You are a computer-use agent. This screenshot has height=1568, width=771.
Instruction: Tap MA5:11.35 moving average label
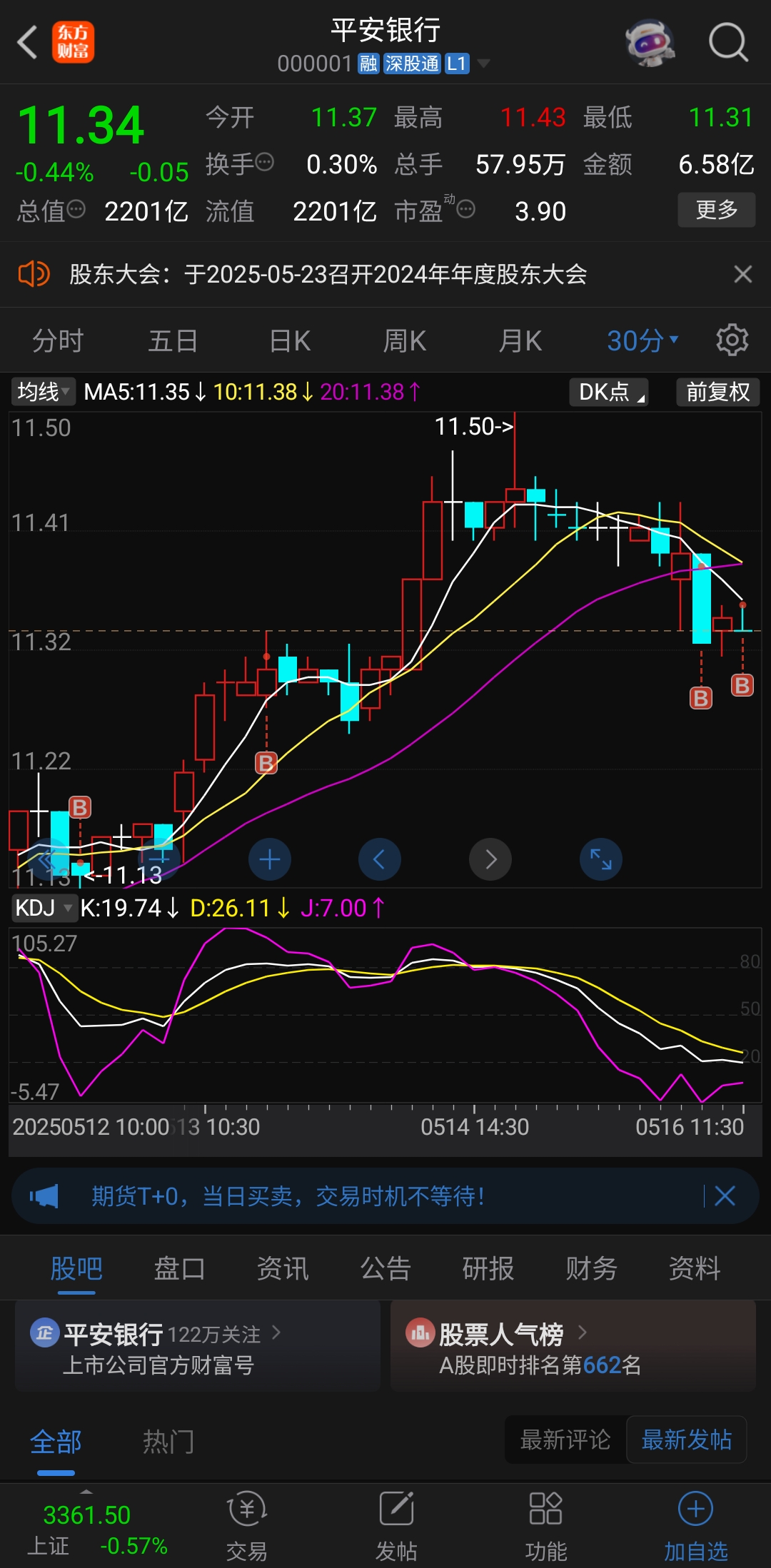click(x=145, y=392)
